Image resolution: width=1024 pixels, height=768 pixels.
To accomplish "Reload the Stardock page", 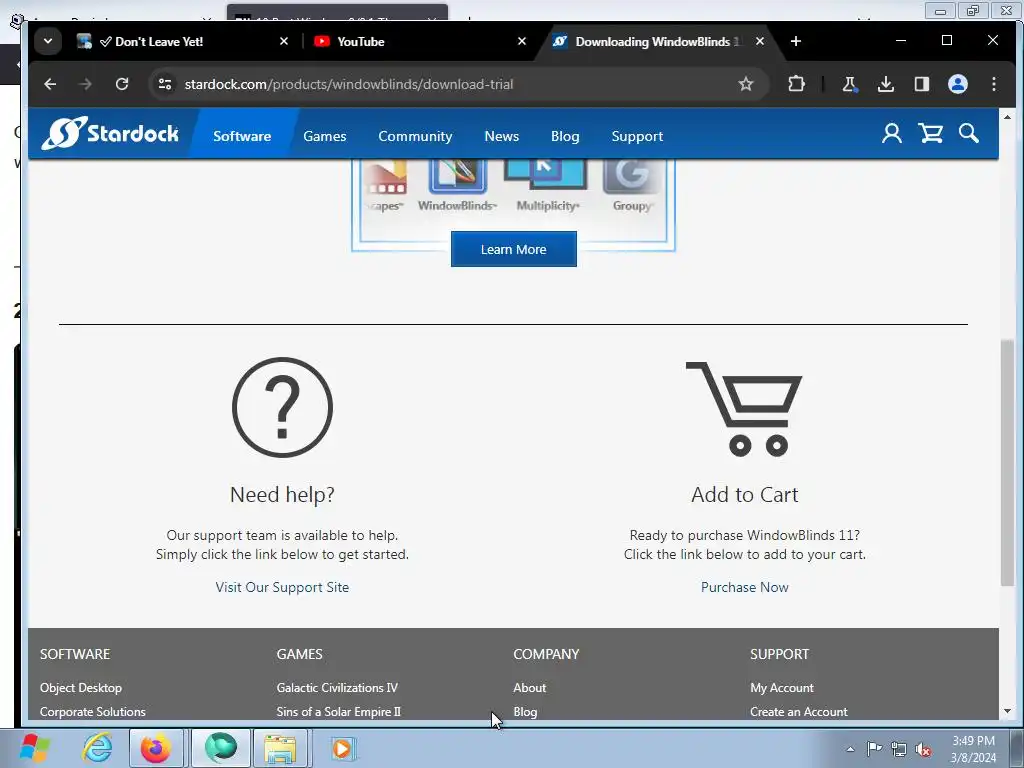I will click(121, 84).
